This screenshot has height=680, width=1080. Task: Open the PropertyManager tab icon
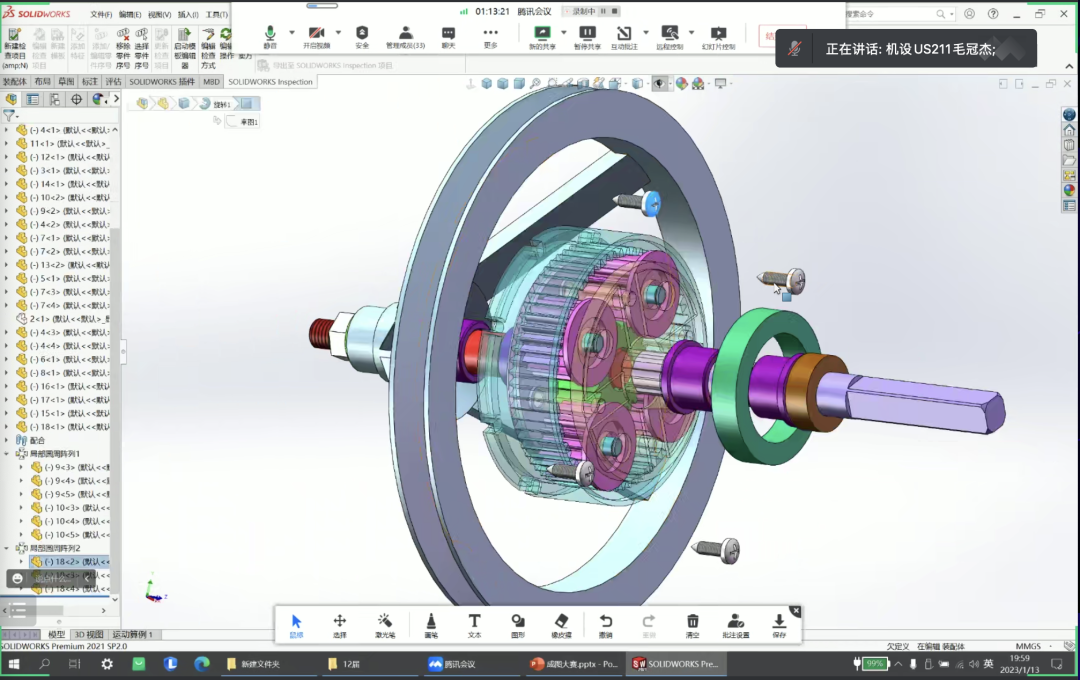click(x=33, y=99)
